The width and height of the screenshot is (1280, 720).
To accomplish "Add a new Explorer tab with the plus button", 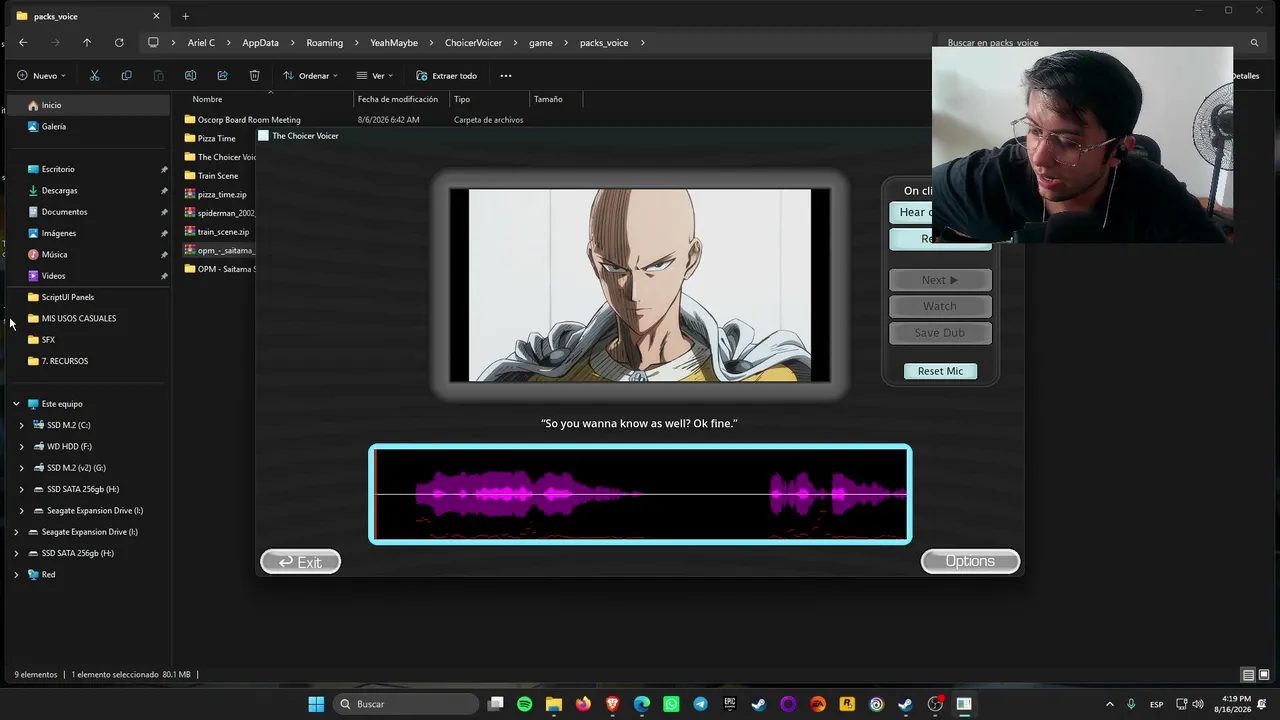I will pos(185,16).
